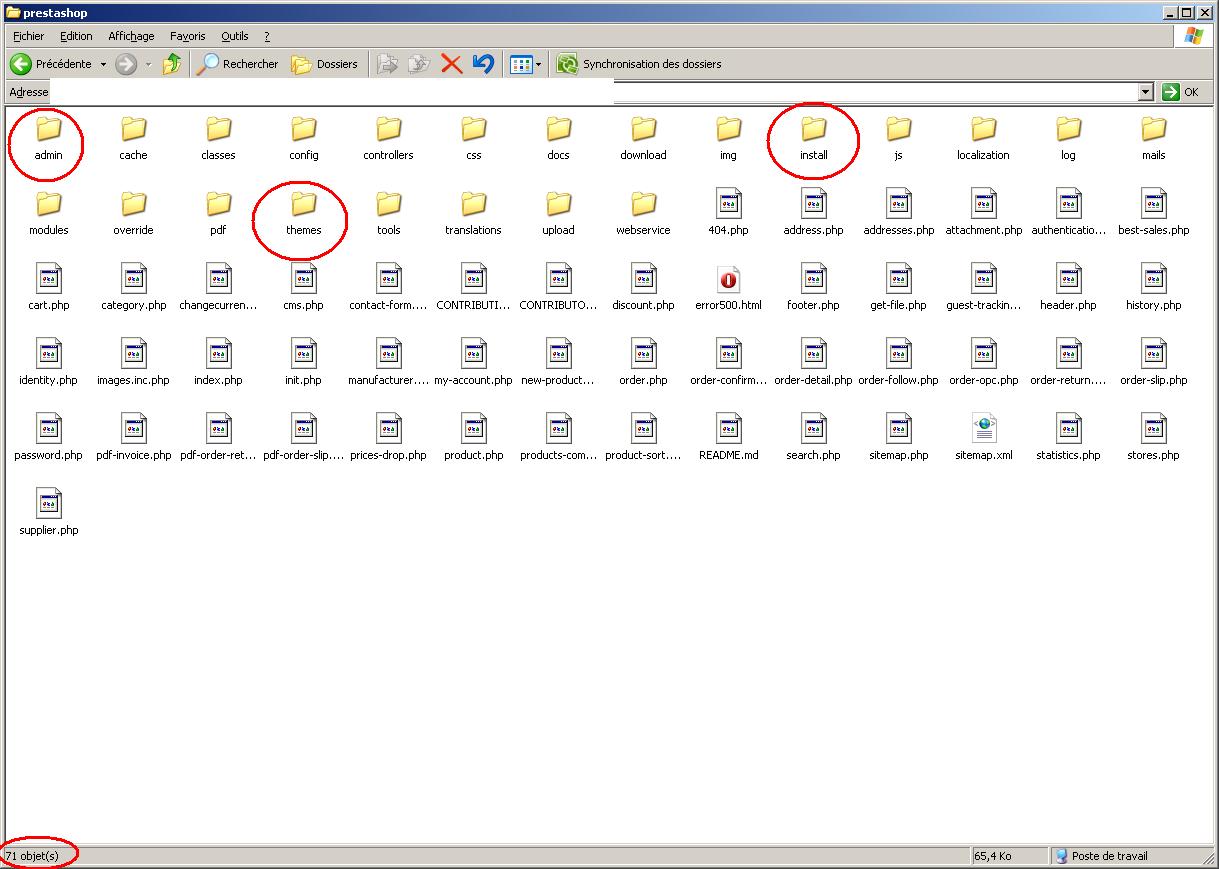Click the forward navigation arrow icon
The height and width of the screenshot is (869, 1219).
point(126,64)
